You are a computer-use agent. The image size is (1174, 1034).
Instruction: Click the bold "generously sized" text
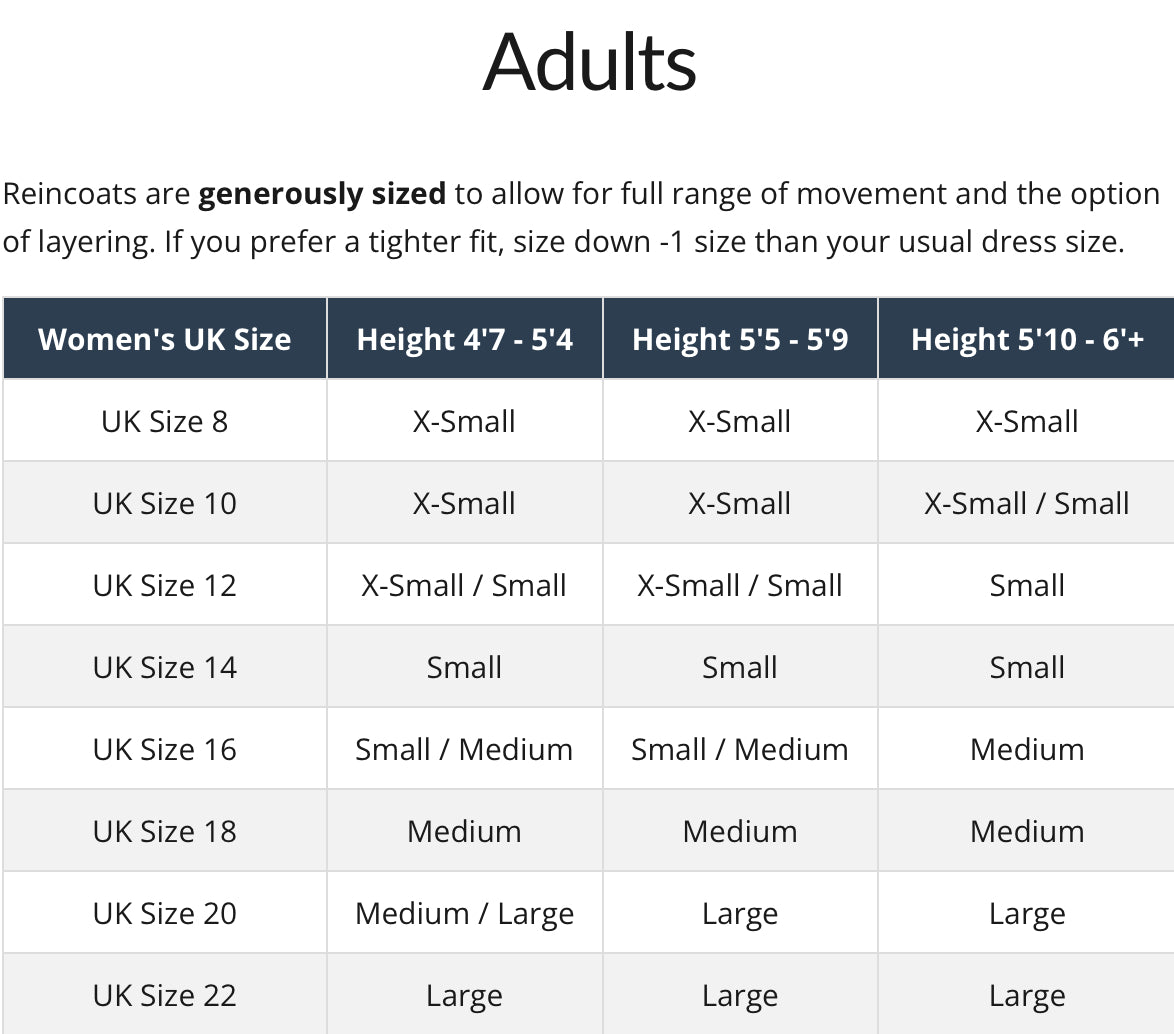pos(322,193)
